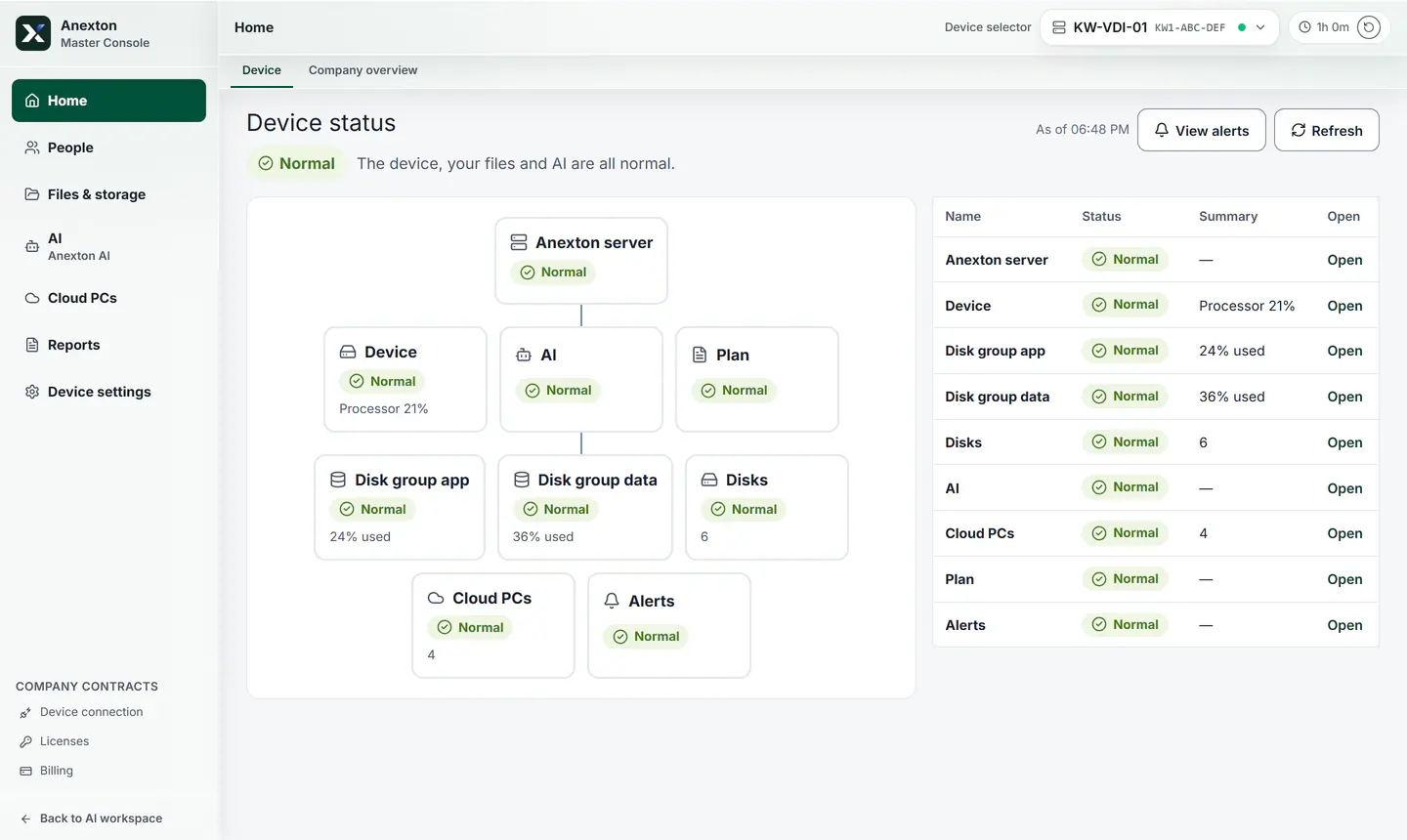
Task: Open the KW-VDI-01 device selector dropdown
Action: [1159, 27]
